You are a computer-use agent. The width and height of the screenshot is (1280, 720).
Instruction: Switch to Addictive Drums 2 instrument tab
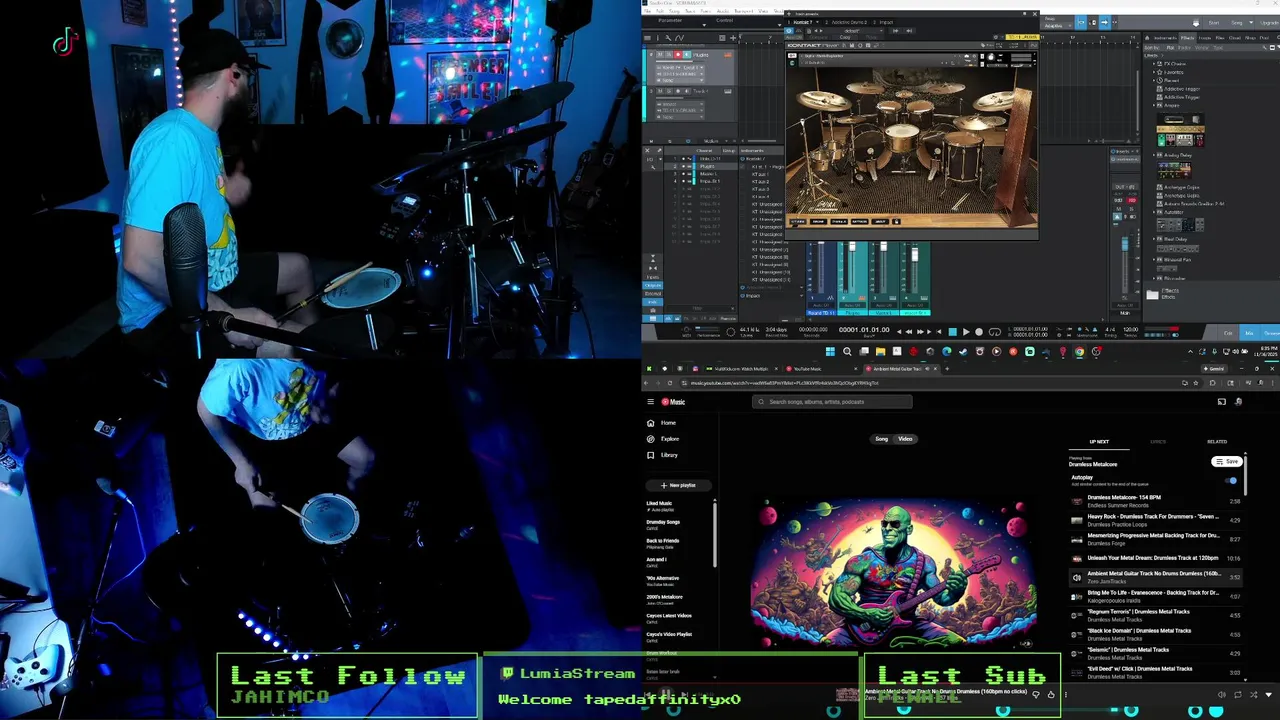[x=849, y=22]
